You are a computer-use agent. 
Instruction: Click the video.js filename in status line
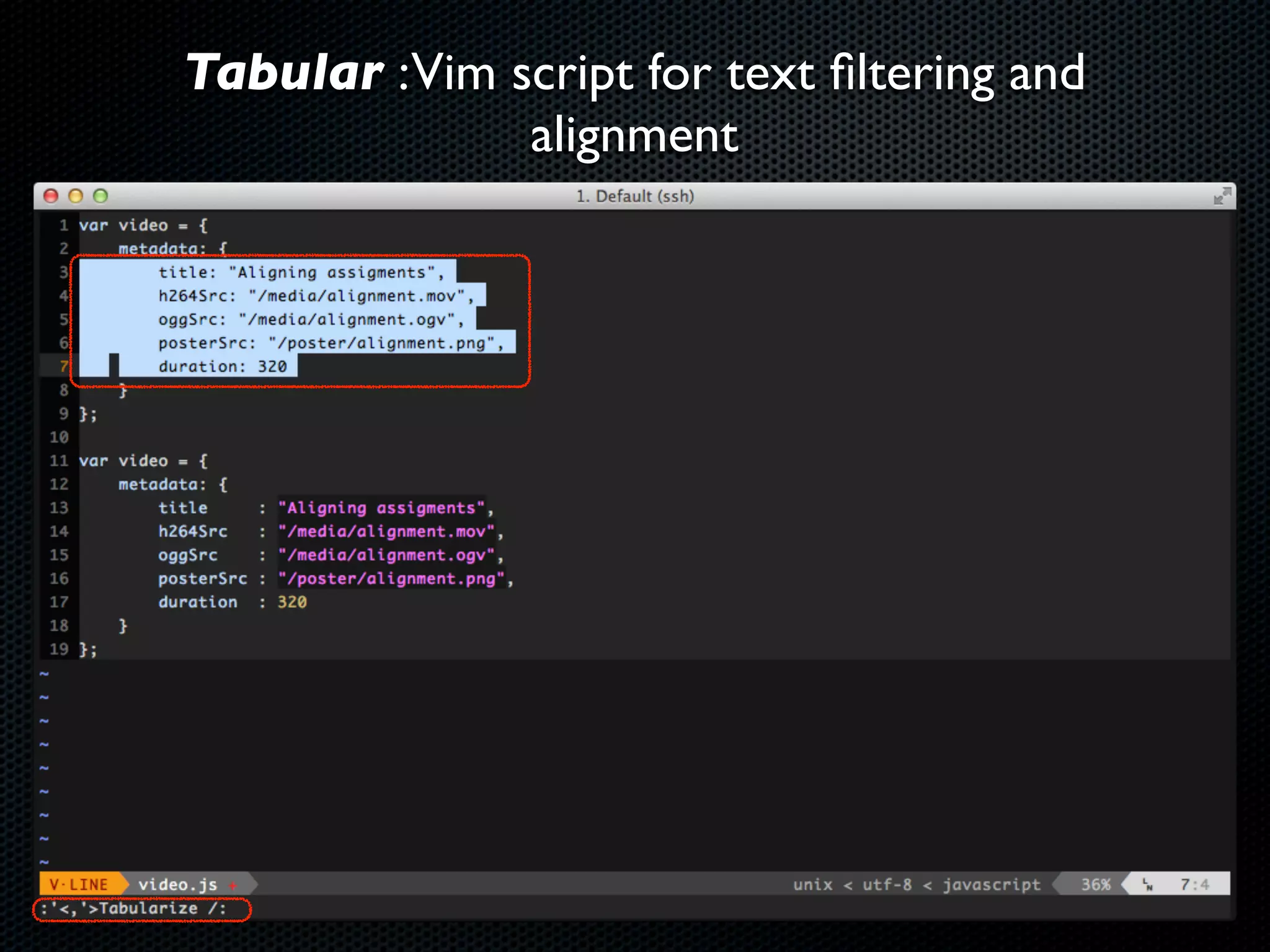(x=177, y=884)
